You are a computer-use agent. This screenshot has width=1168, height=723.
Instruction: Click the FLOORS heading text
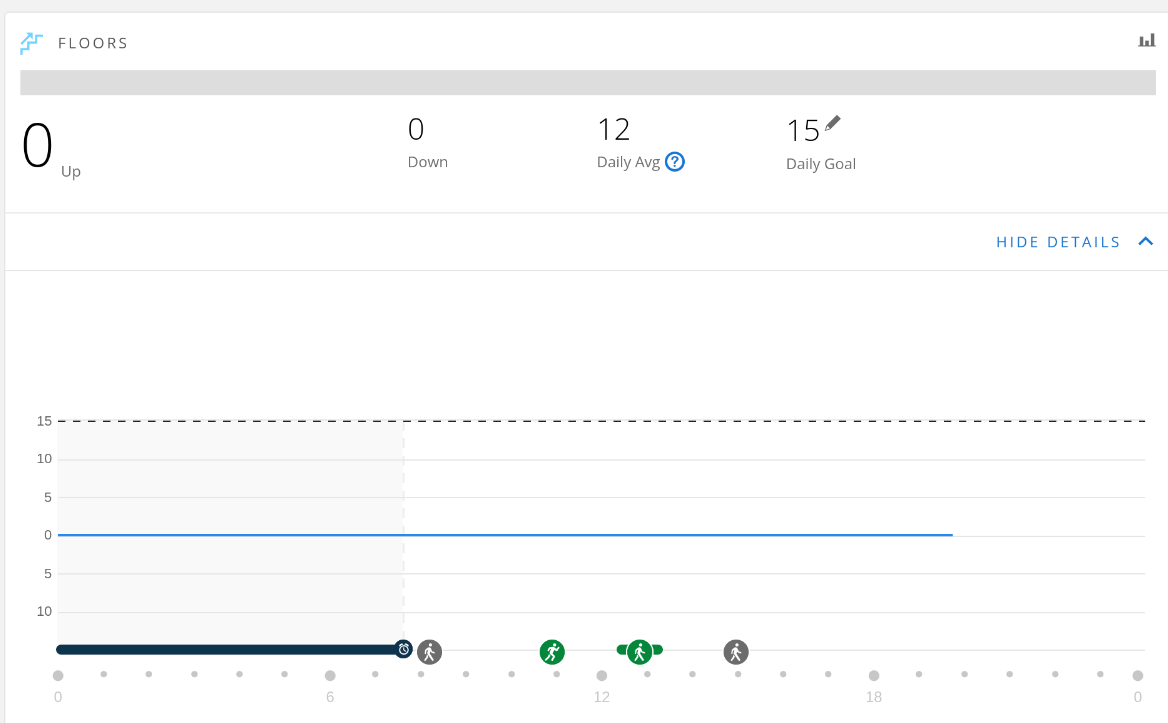coord(93,43)
